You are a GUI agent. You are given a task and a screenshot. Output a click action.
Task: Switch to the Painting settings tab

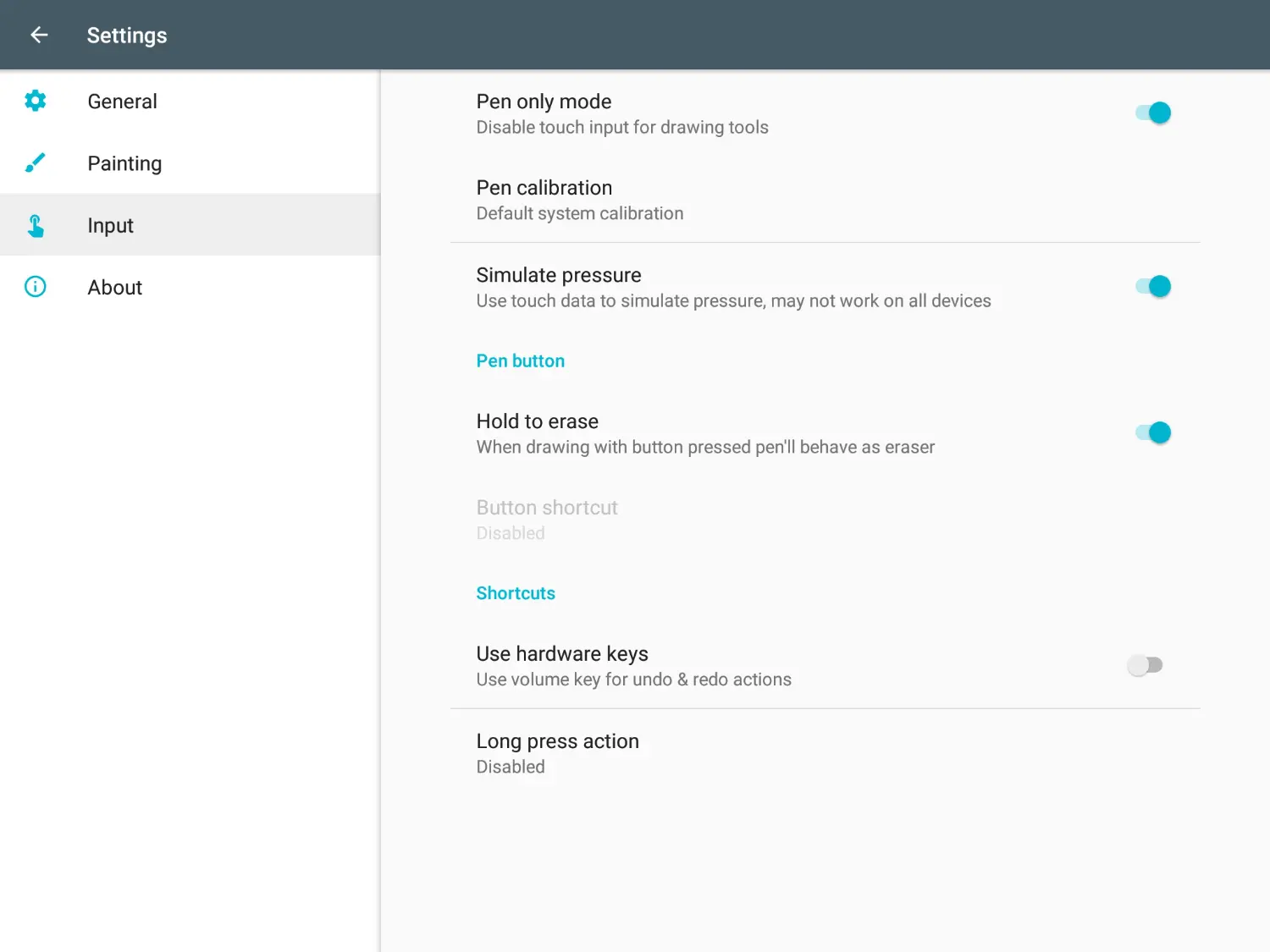point(190,162)
